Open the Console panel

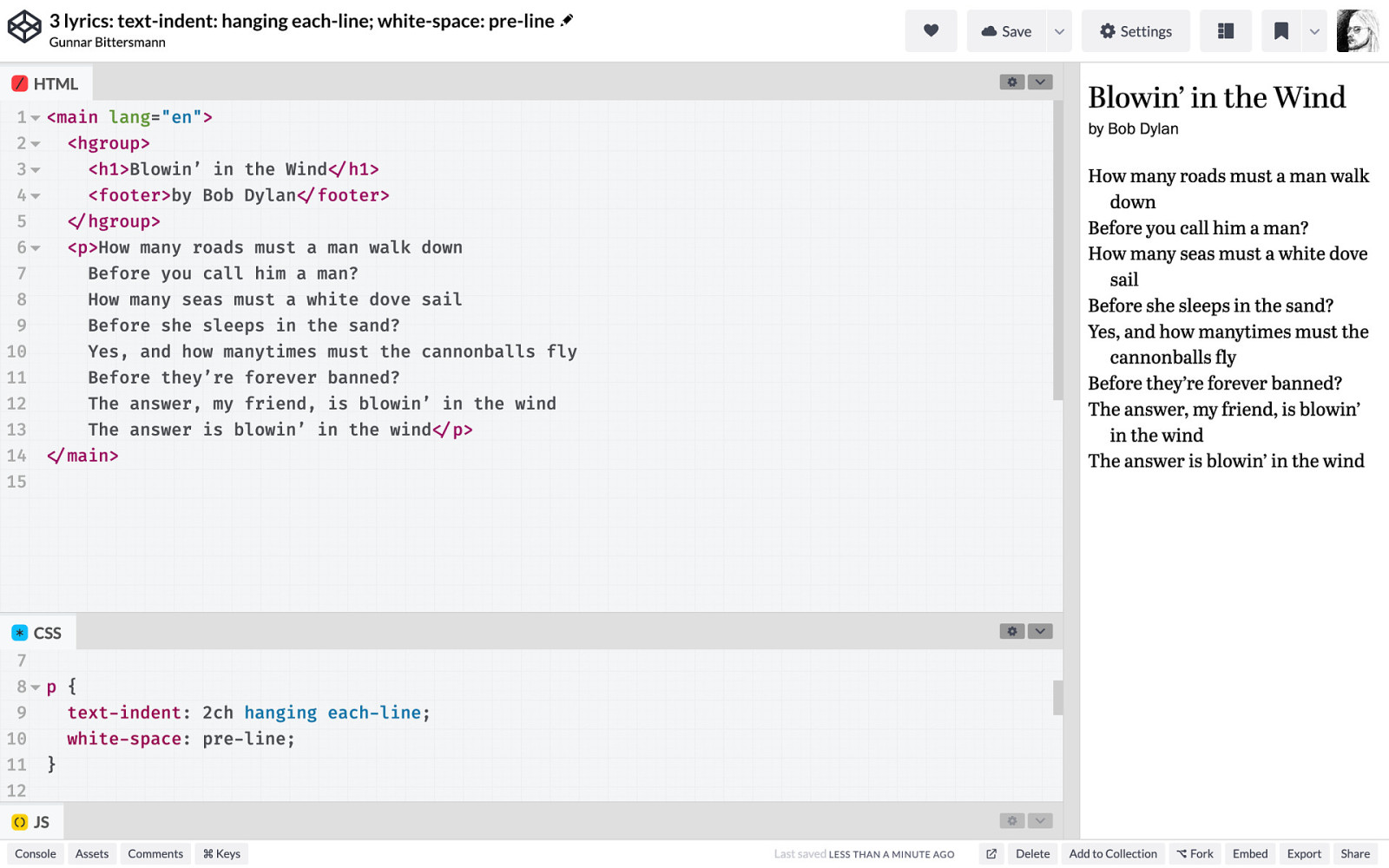(x=36, y=854)
